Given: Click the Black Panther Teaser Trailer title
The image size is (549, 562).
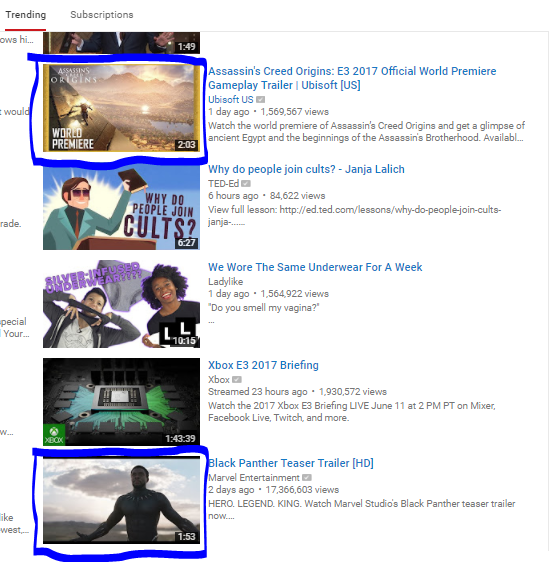Looking at the screenshot, I should pos(291,463).
